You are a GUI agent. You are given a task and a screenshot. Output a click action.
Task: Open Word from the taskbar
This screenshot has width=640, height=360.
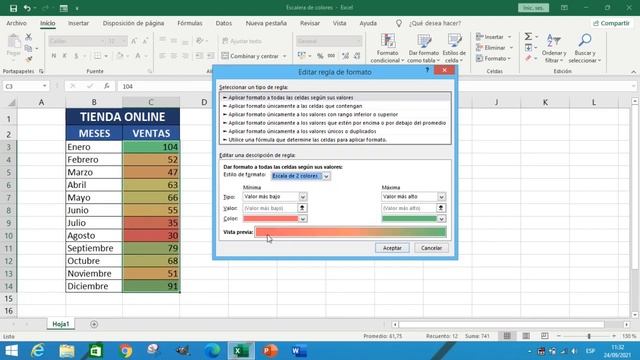tap(299, 351)
